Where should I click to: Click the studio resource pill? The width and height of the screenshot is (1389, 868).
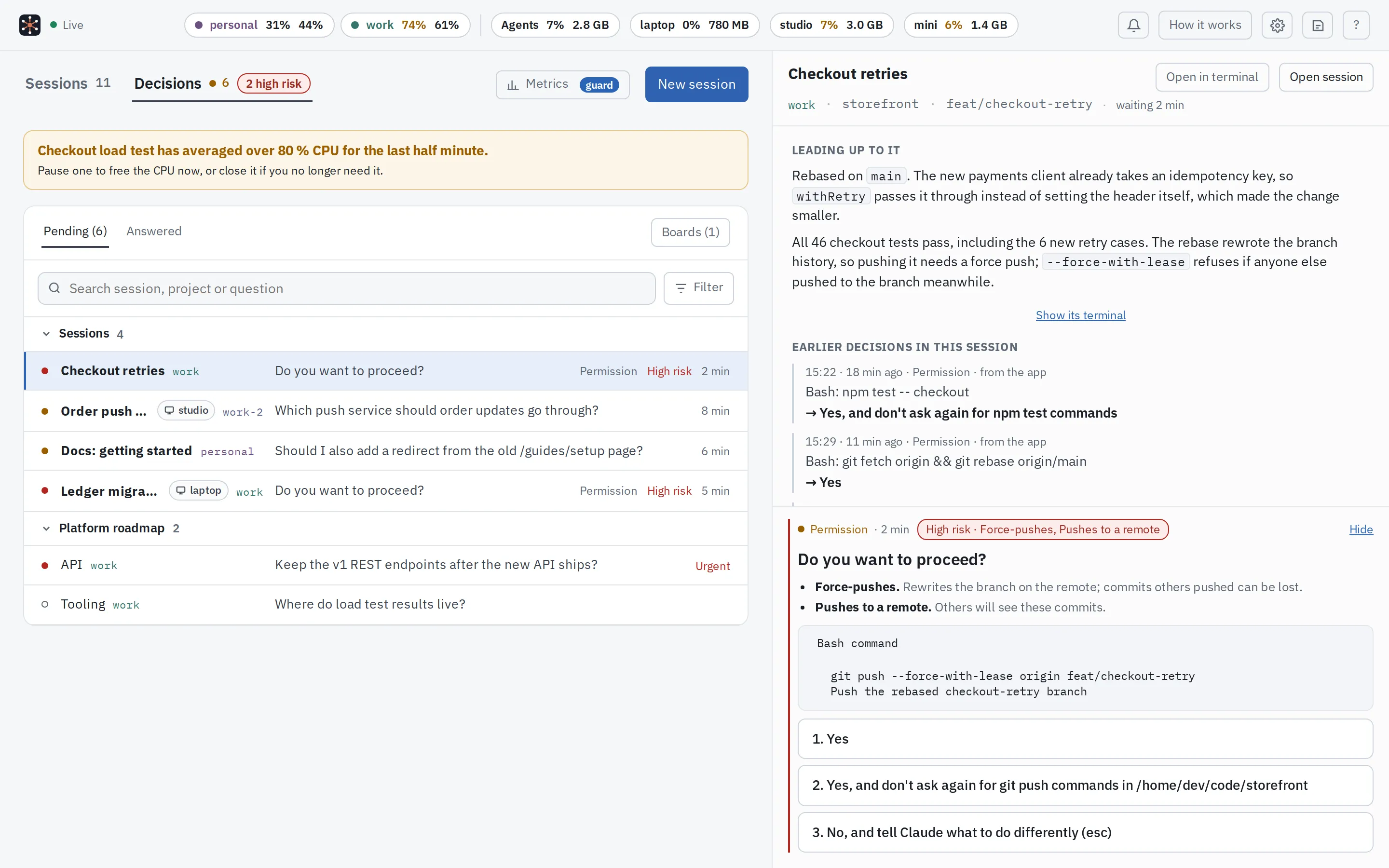(x=831, y=25)
